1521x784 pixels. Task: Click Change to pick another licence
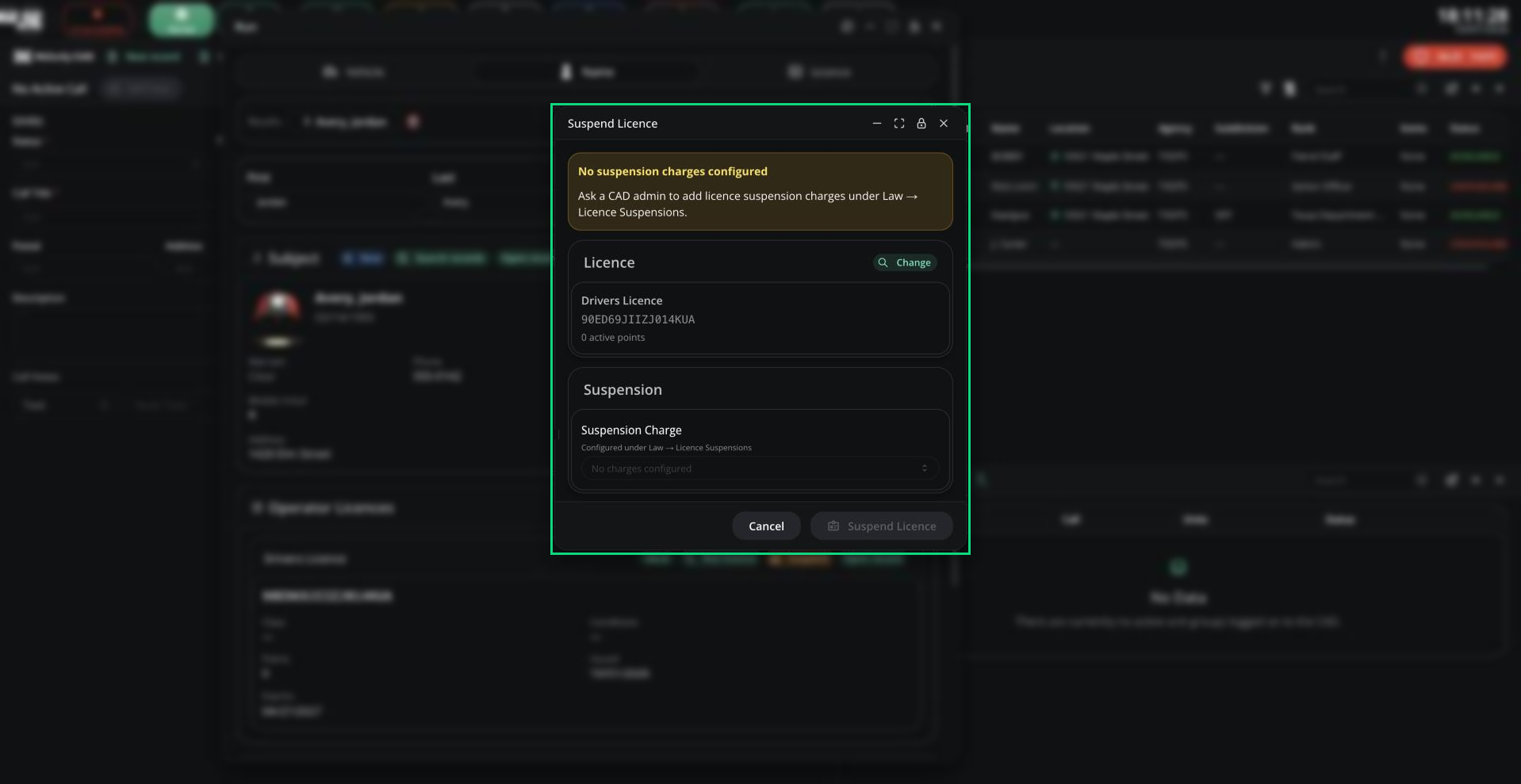[x=905, y=262]
